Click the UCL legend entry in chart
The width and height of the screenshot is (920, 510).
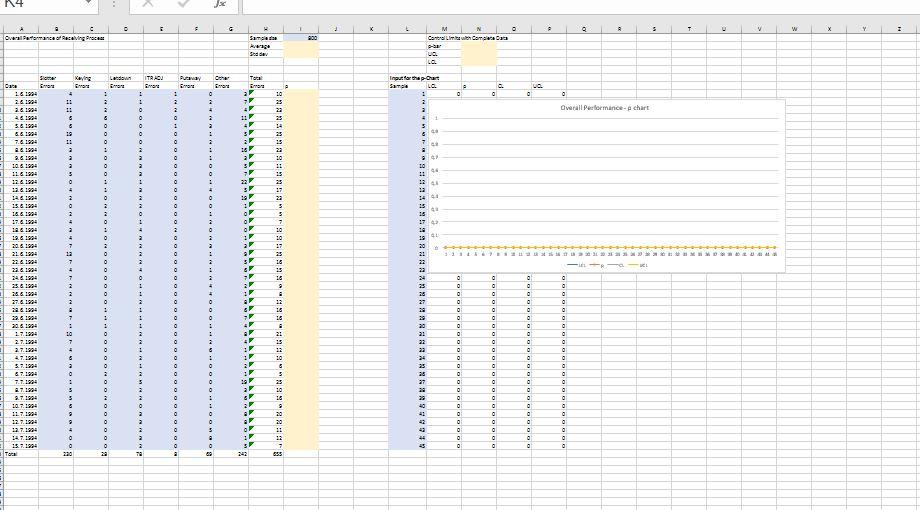click(638, 265)
